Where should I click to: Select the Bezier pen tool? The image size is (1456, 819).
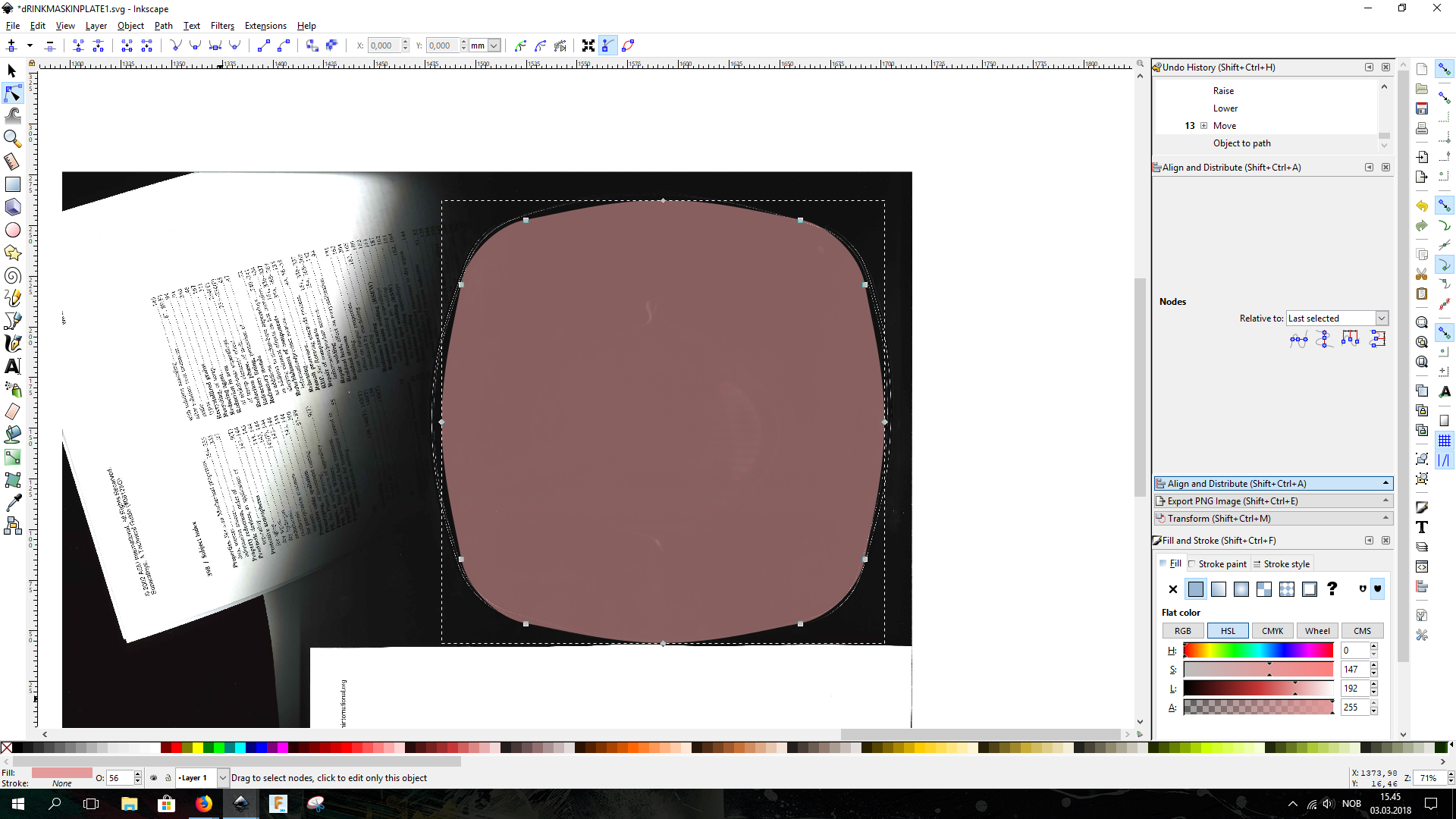(12, 321)
